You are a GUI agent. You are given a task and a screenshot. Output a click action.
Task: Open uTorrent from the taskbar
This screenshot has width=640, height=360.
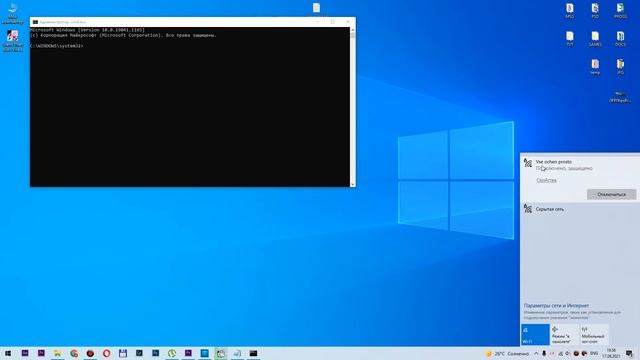pyautogui.click(x=172, y=353)
